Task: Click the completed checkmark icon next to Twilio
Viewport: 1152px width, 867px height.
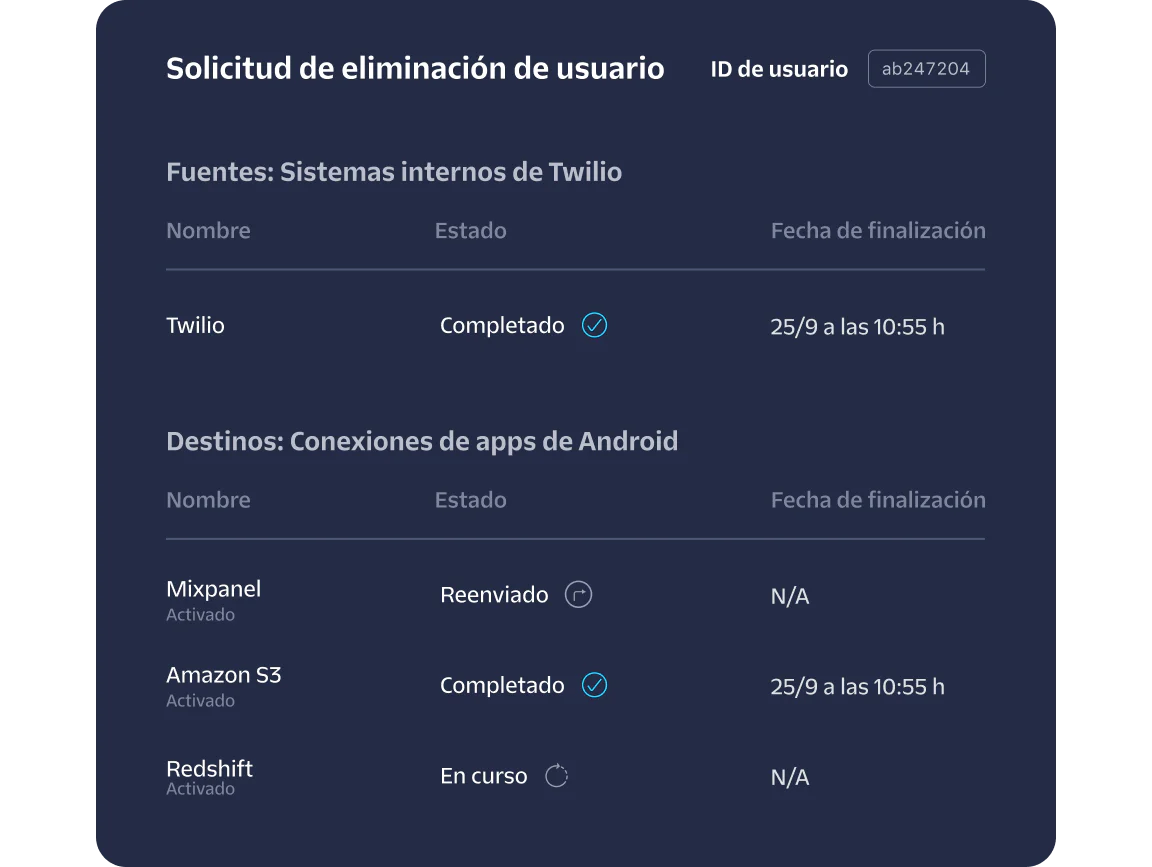Action: (594, 324)
